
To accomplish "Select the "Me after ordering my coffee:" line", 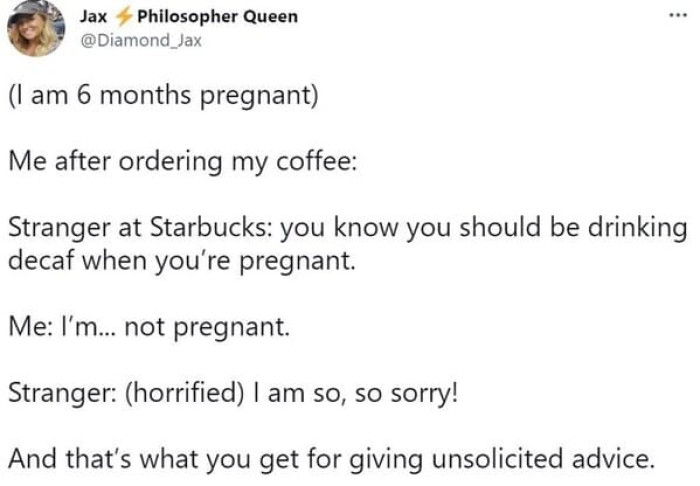I will (x=181, y=164).
